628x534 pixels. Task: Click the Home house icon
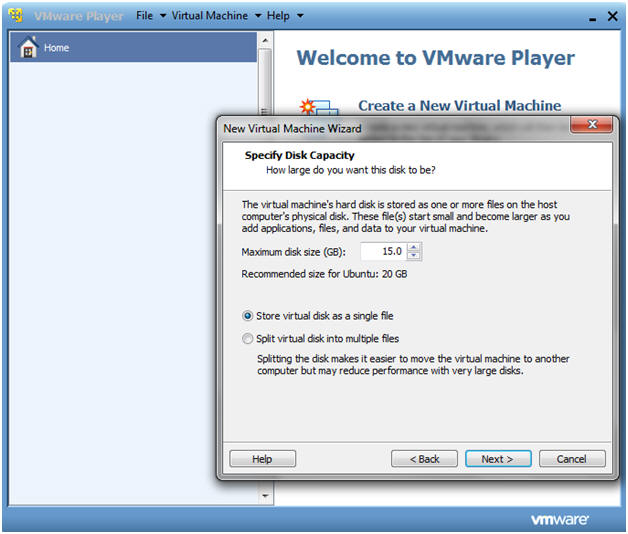[28, 47]
